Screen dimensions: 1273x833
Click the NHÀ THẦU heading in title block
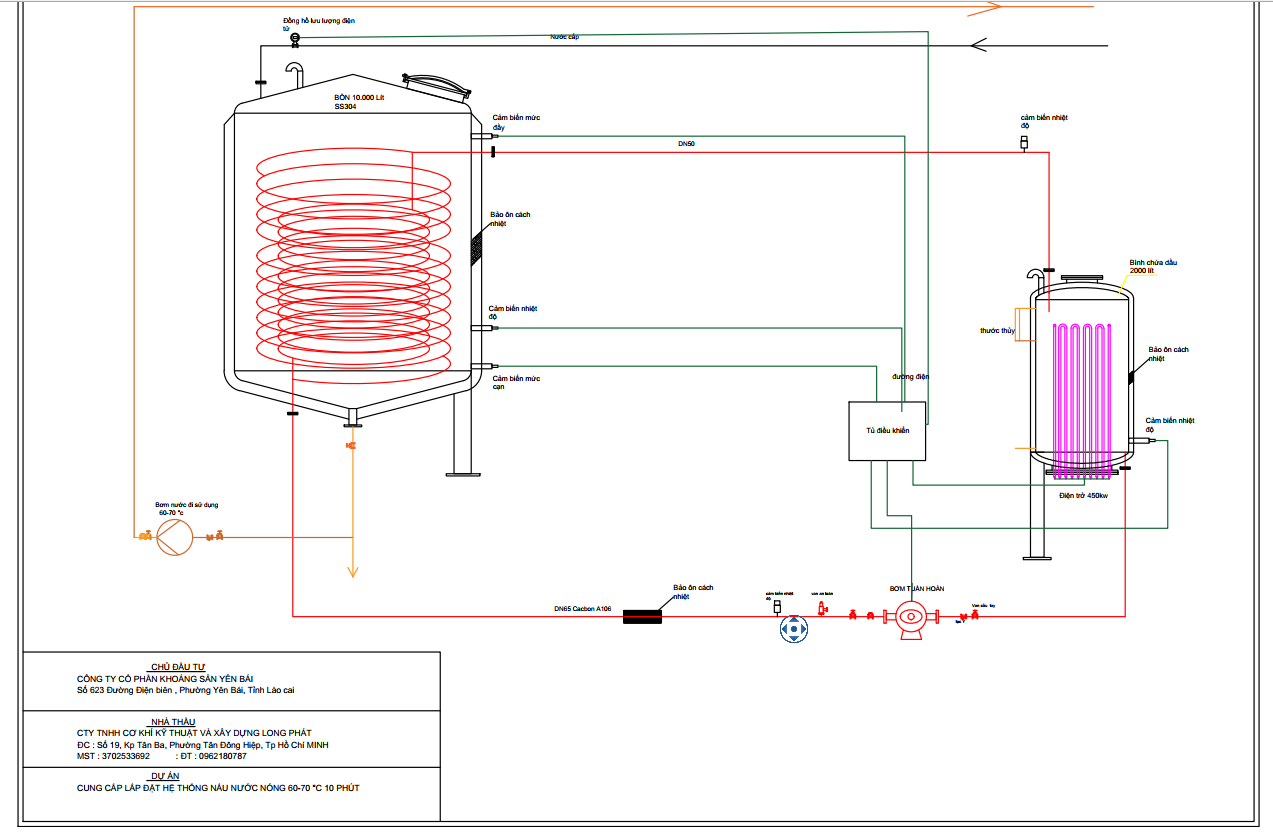coord(172,721)
